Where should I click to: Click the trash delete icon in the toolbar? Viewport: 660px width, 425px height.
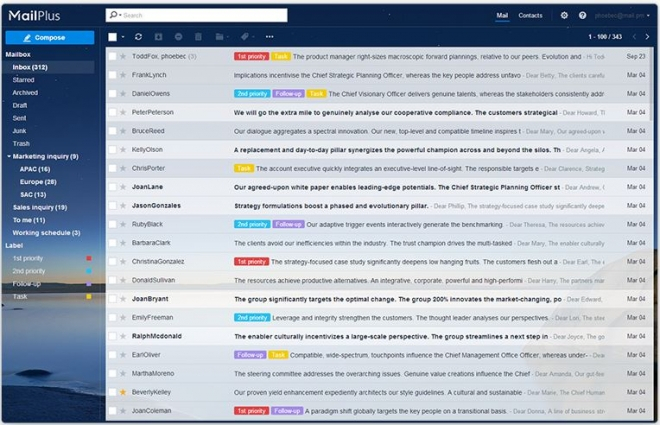[199, 37]
